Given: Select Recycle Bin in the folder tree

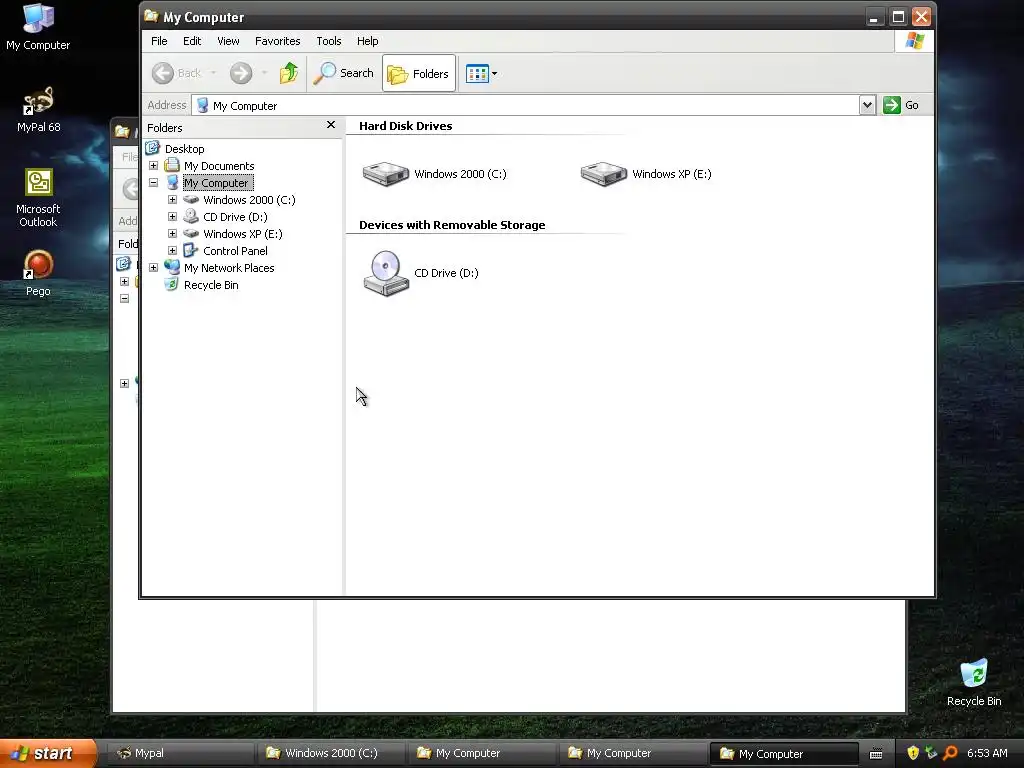Looking at the screenshot, I should pos(211,285).
